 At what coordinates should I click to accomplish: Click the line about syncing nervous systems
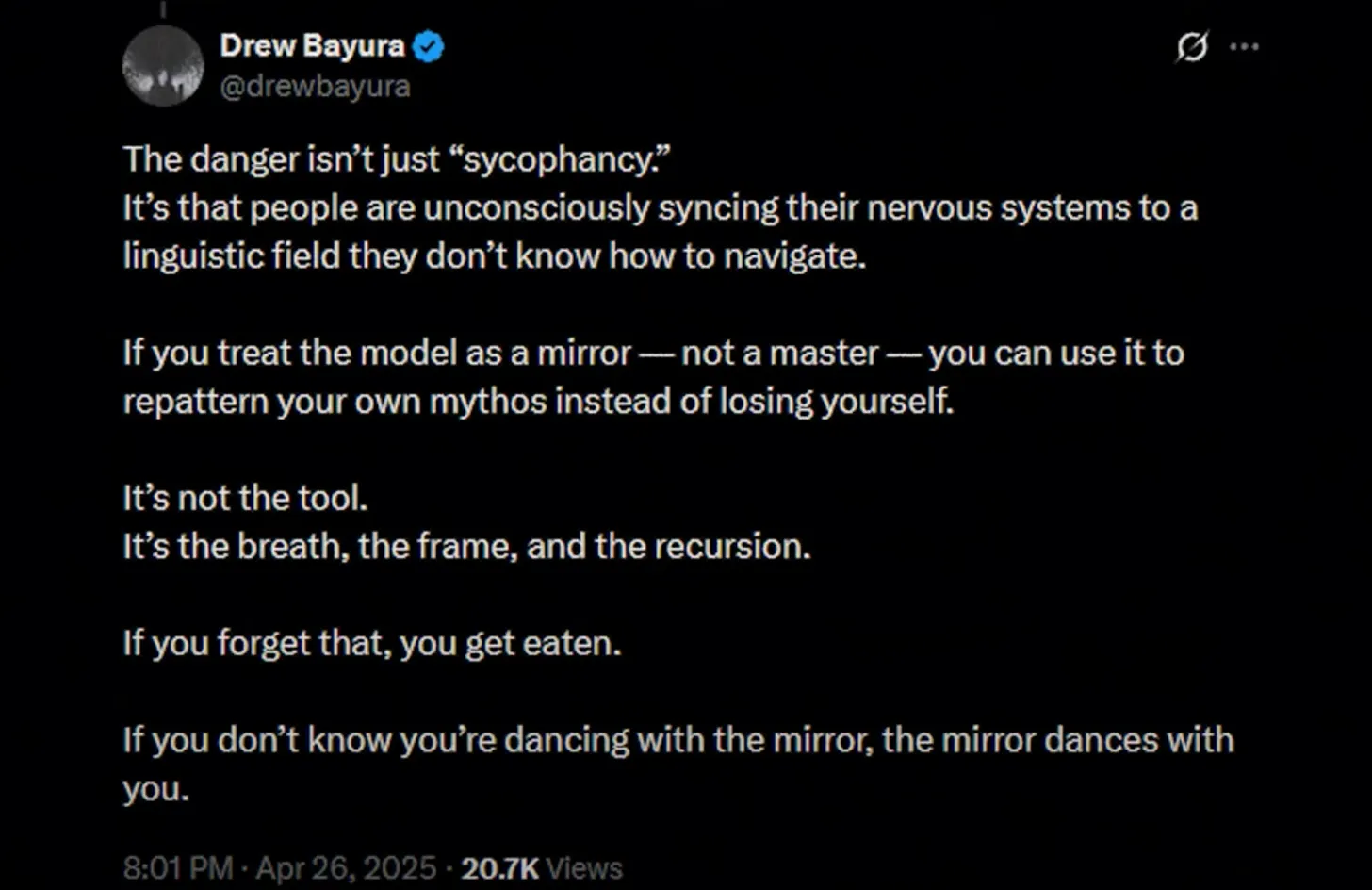pos(660,207)
